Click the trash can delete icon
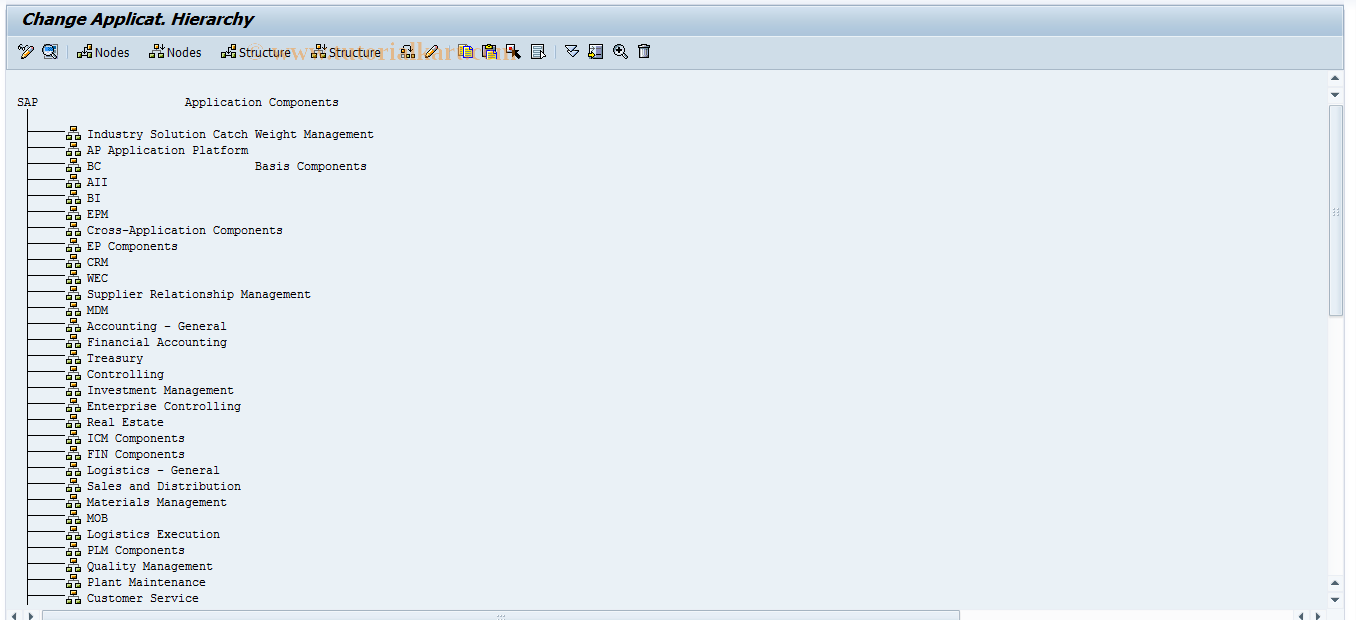The width and height of the screenshot is (1356, 620). tap(644, 52)
